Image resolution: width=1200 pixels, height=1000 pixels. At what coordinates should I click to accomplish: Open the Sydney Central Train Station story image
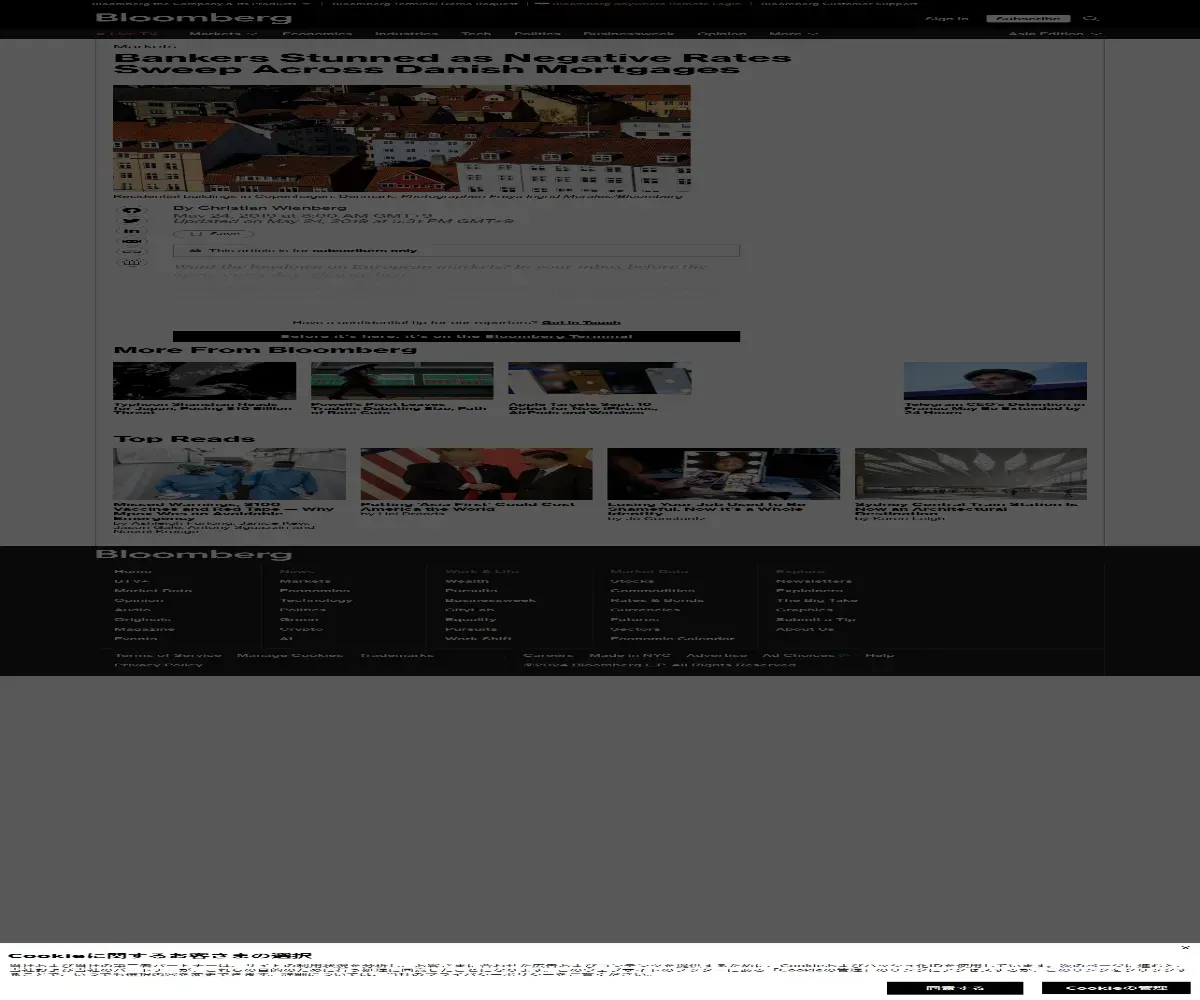[x=971, y=474]
